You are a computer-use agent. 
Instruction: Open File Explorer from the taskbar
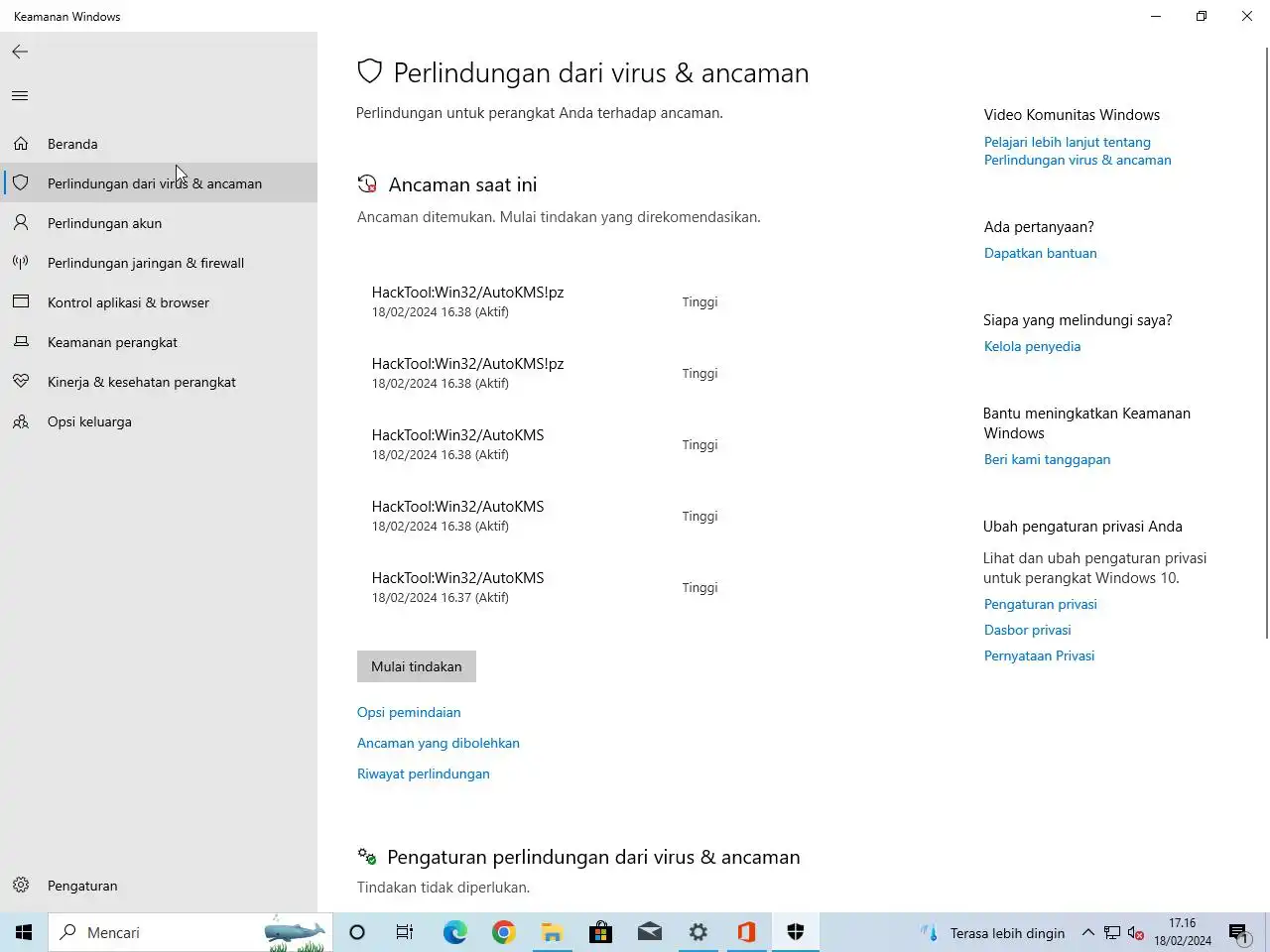click(552, 932)
